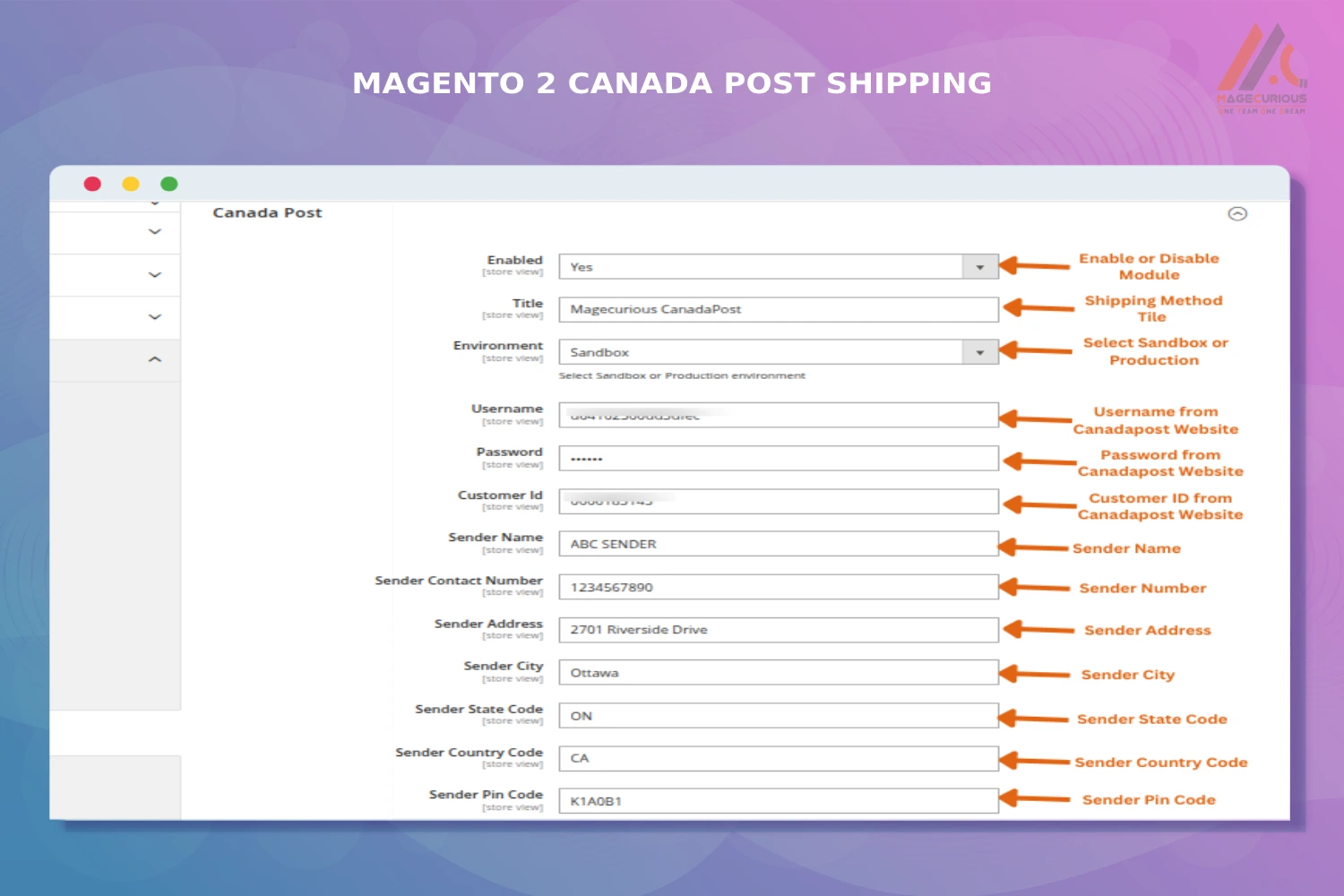Collapse the expanded sidebar section with the up chevron

[155, 359]
